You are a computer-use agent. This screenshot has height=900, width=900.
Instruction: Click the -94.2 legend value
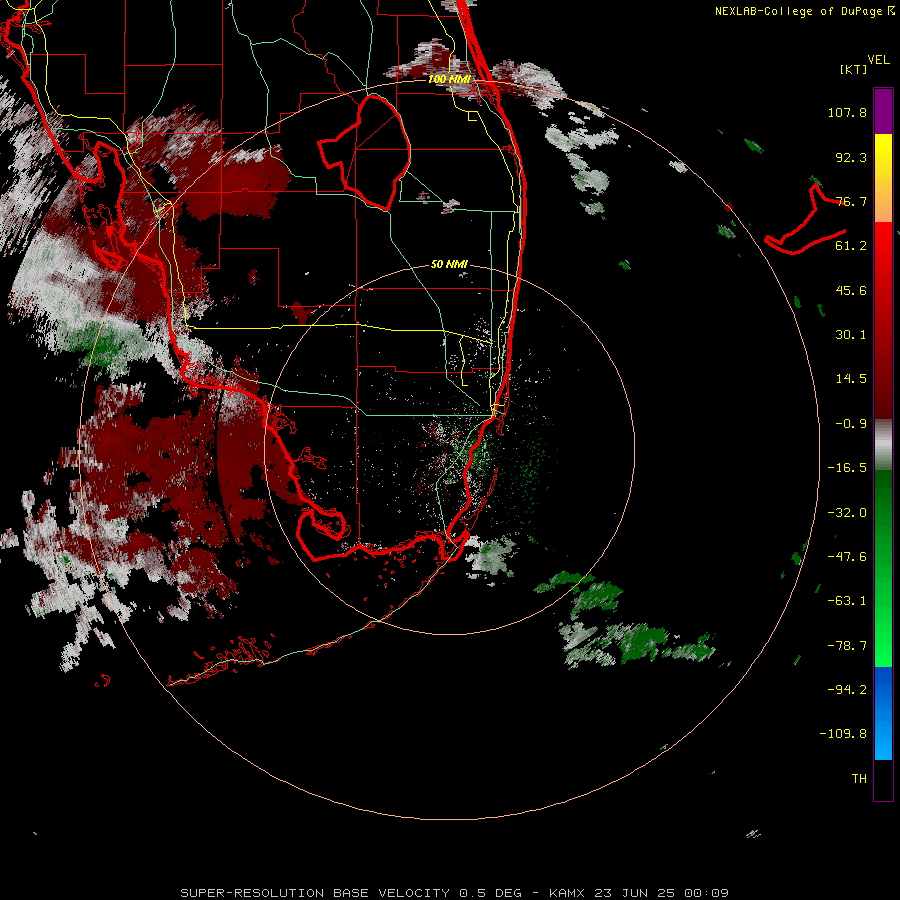coord(847,690)
